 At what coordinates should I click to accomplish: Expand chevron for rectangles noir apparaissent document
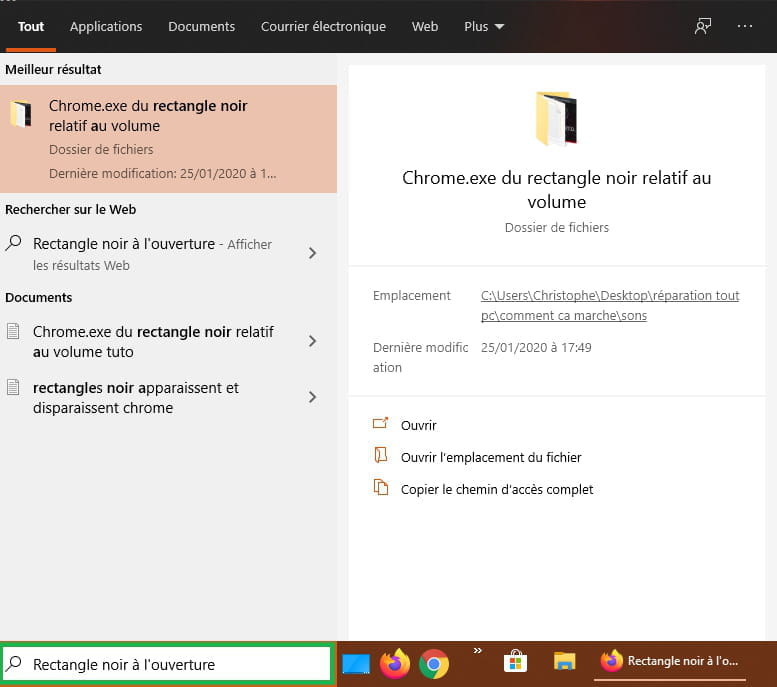point(312,397)
